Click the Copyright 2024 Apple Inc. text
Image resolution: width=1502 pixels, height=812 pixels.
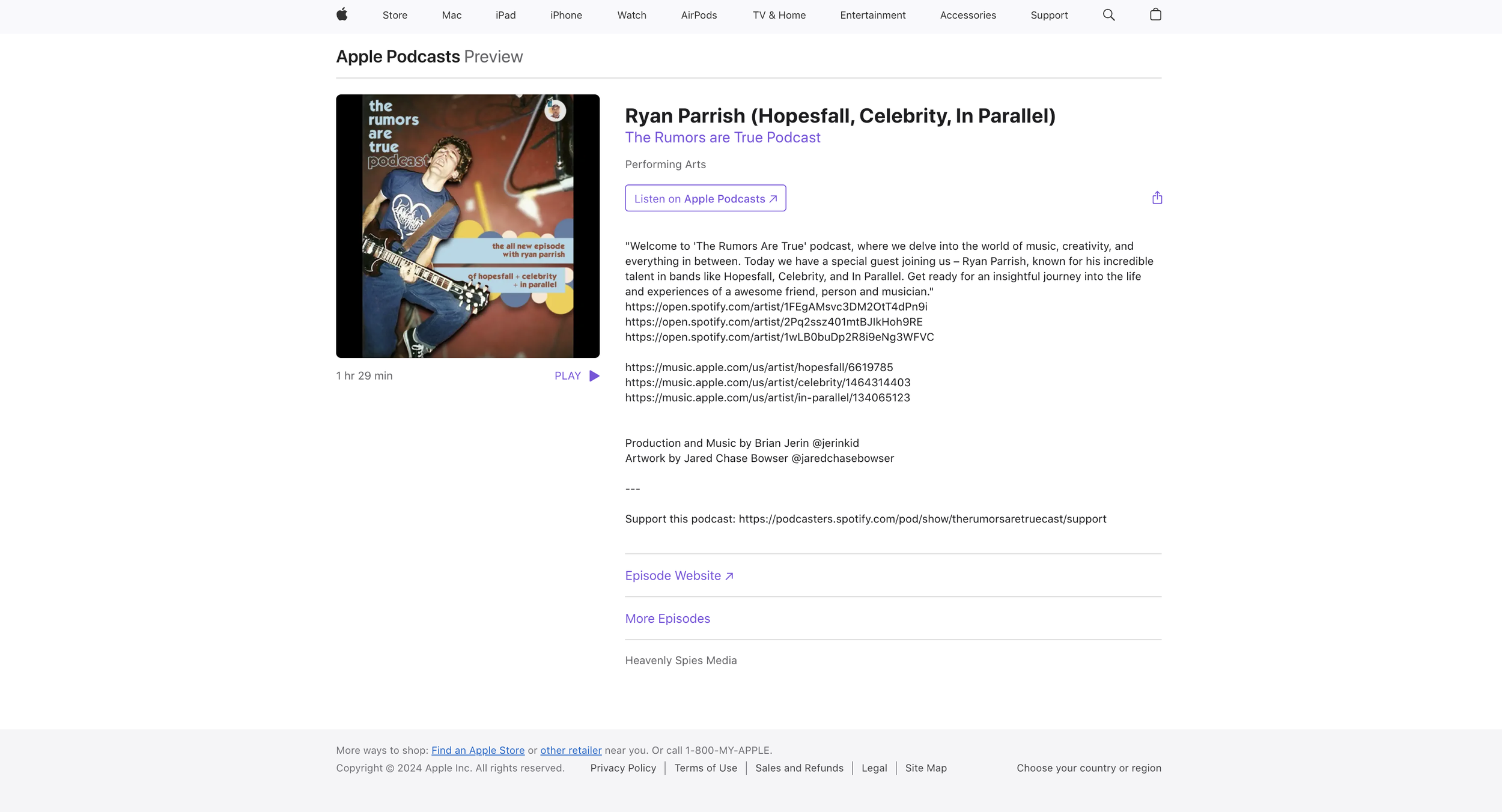coord(450,768)
